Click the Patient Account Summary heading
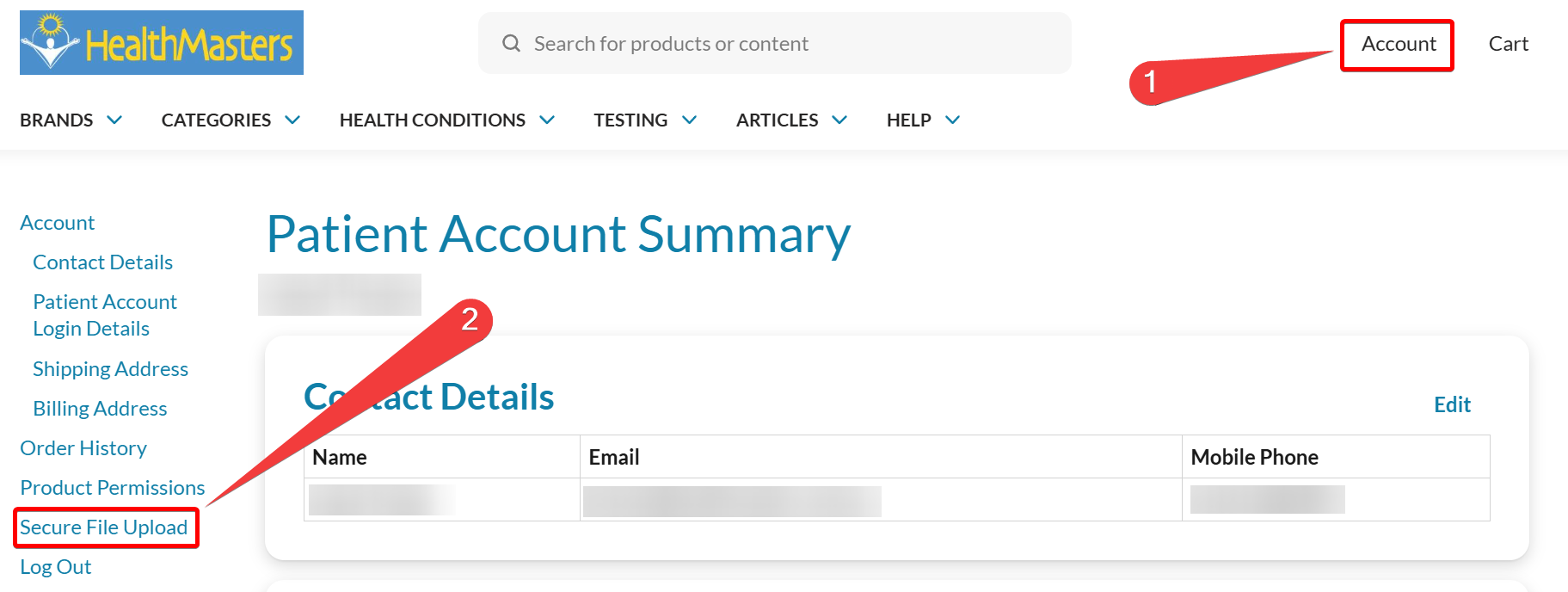Viewport: 1568px width, 592px height. tap(559, 234)
